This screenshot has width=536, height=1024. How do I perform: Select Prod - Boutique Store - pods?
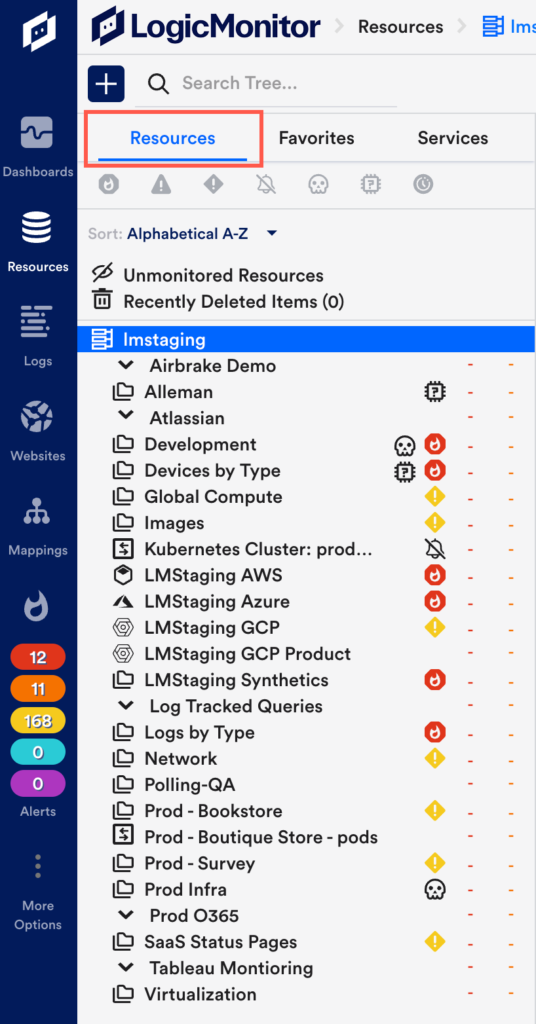point(261,837)
